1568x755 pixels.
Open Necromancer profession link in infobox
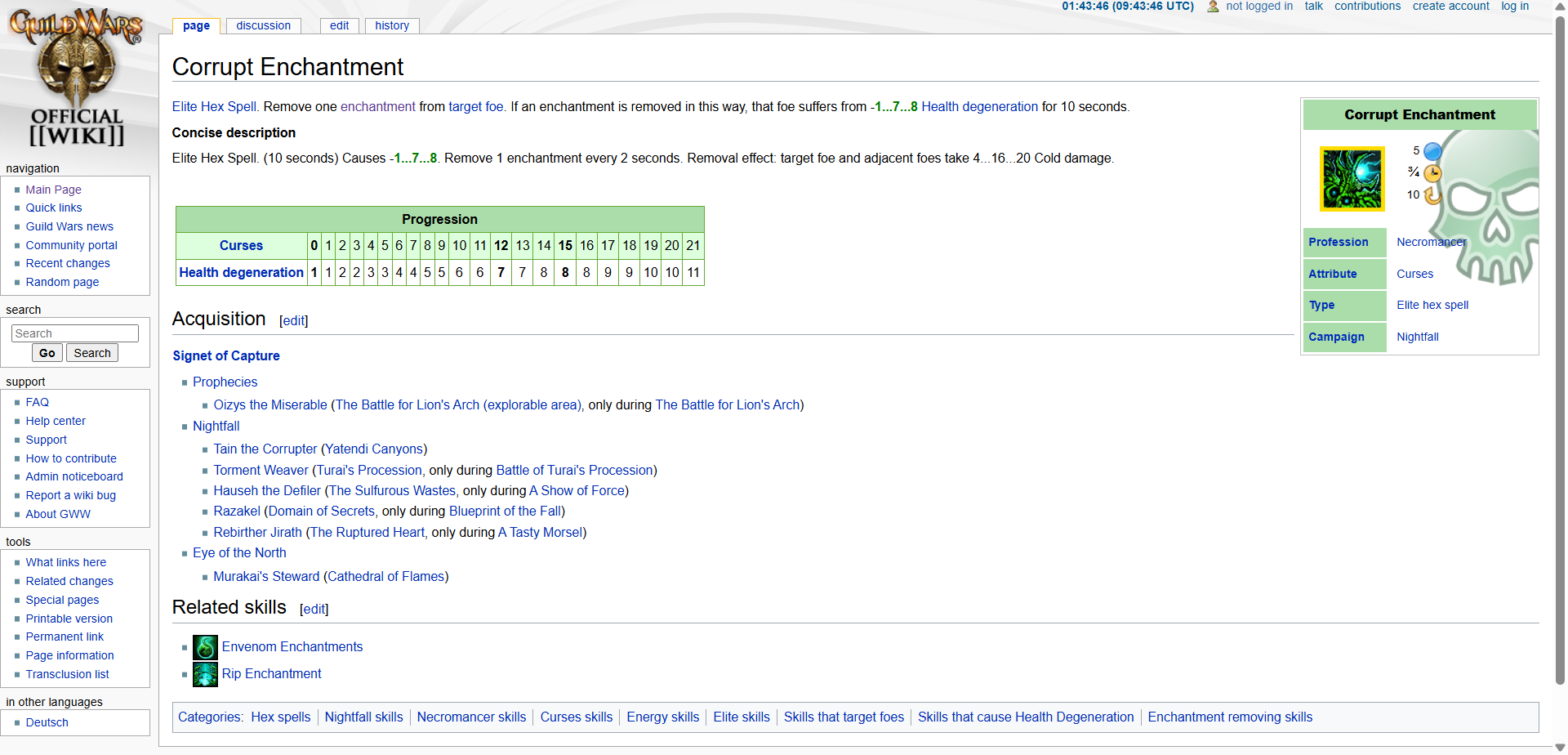1432,242
